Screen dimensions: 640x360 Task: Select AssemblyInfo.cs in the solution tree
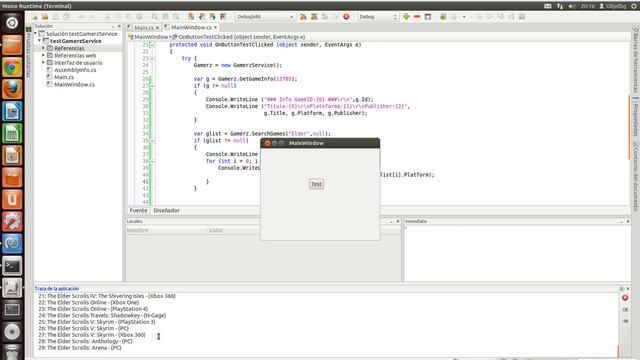point(75,70)
